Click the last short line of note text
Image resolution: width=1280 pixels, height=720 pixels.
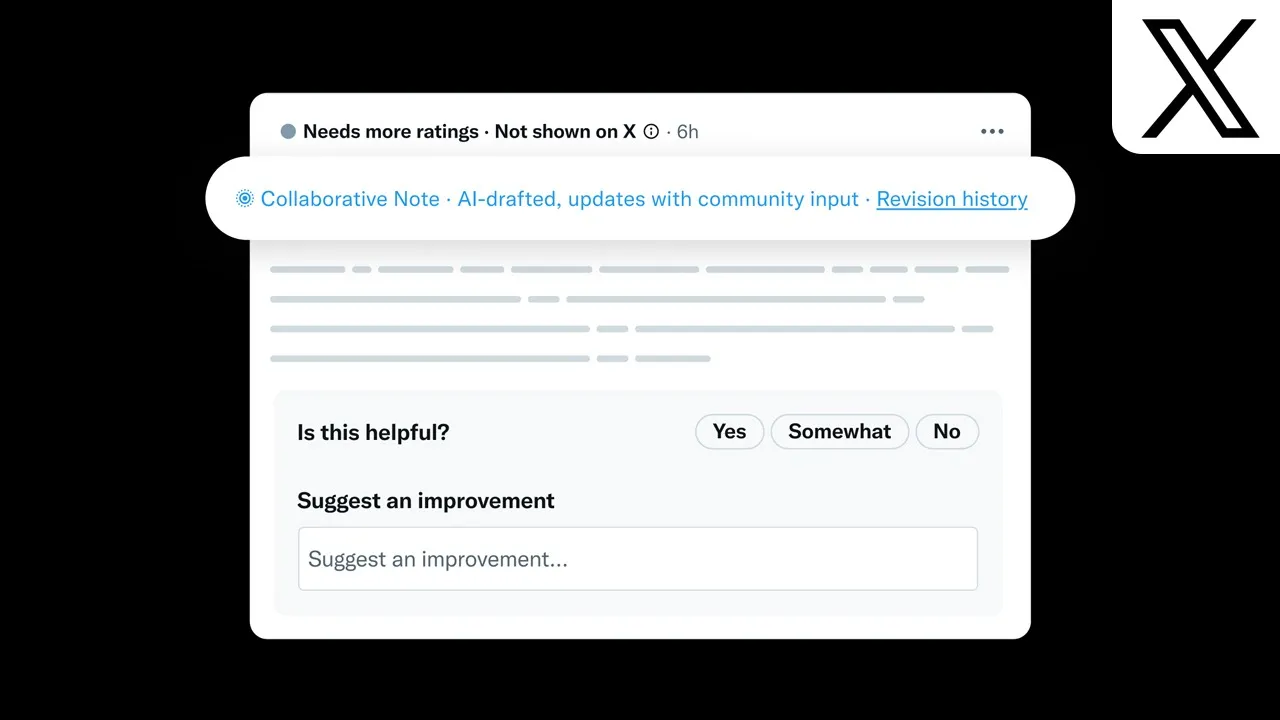(490, 358)
